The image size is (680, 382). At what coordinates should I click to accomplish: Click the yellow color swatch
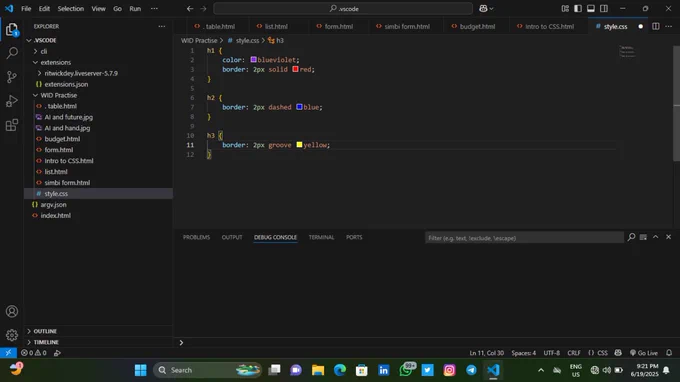click(299, 144)
